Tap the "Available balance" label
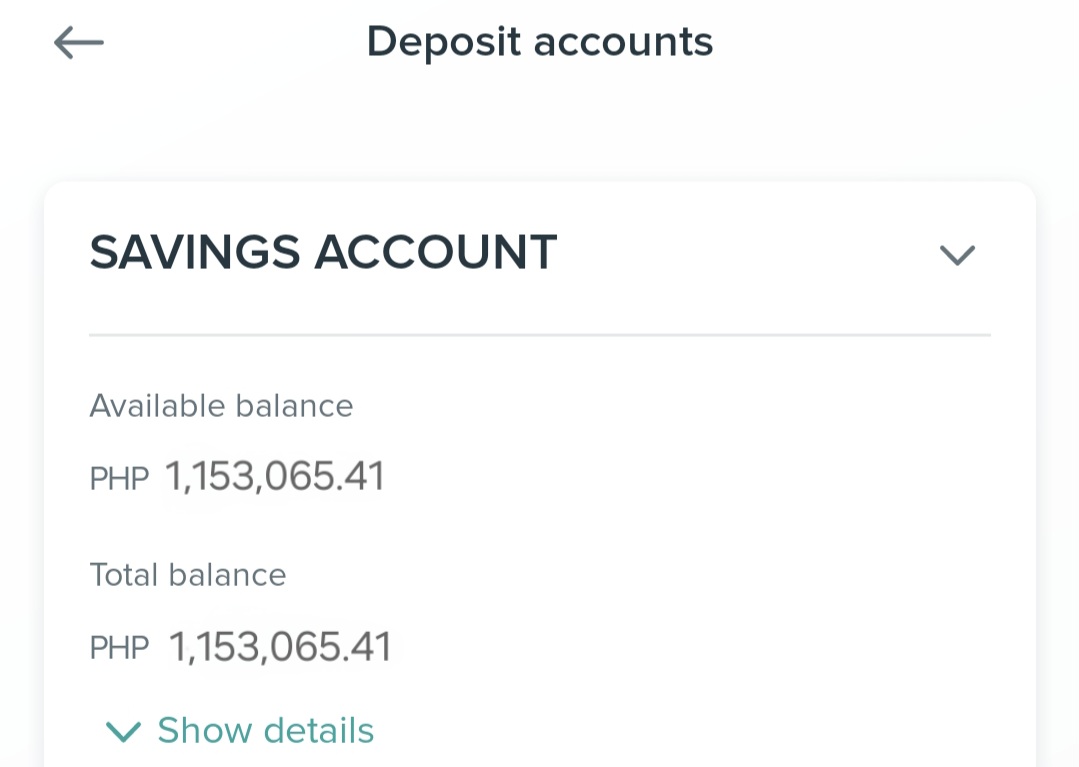The image size is (1079, 767). click(x=221, y=406)
